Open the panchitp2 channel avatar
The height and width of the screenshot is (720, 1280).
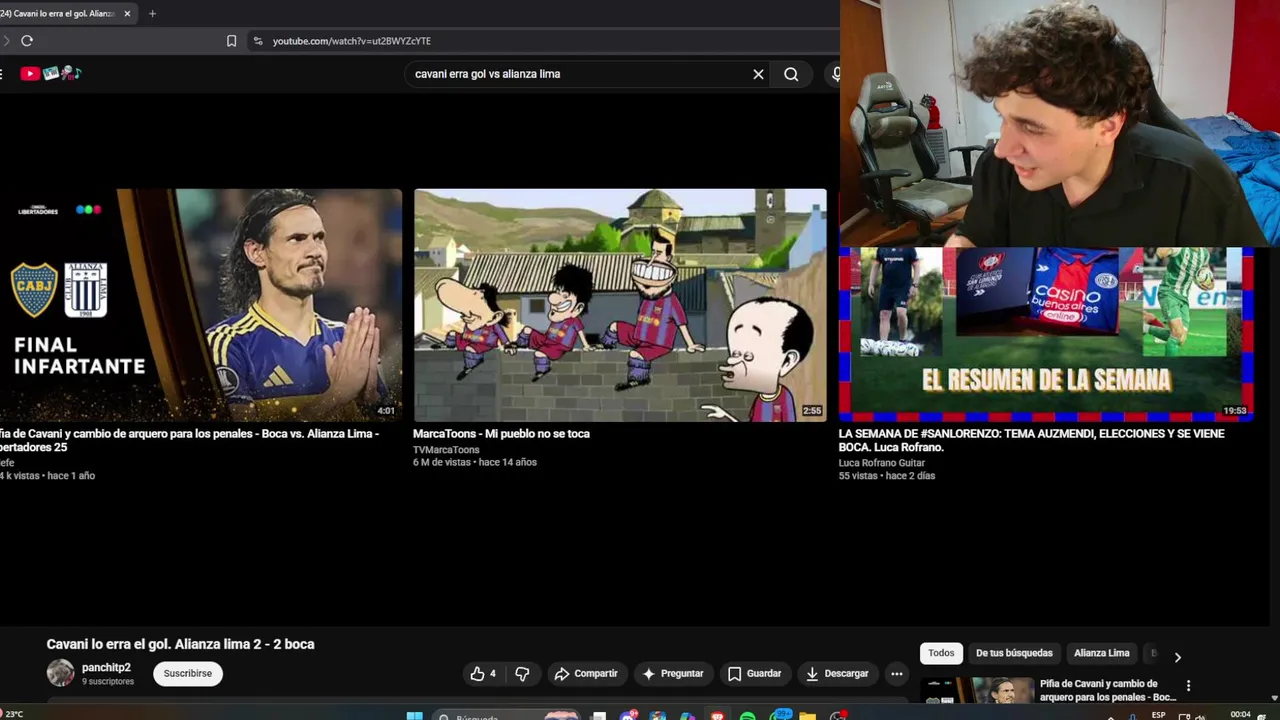click(x=61, y=673)
